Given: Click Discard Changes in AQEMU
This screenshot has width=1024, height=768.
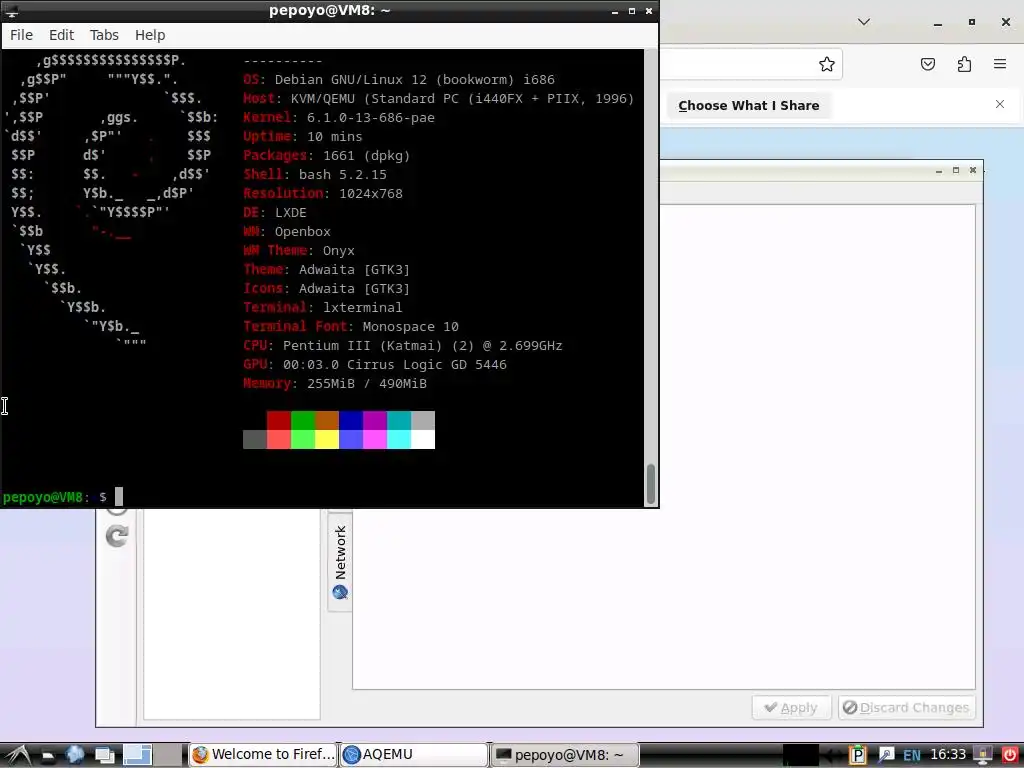Looking at the screenshot, I should pyautogui.click(x=906, y=707).
